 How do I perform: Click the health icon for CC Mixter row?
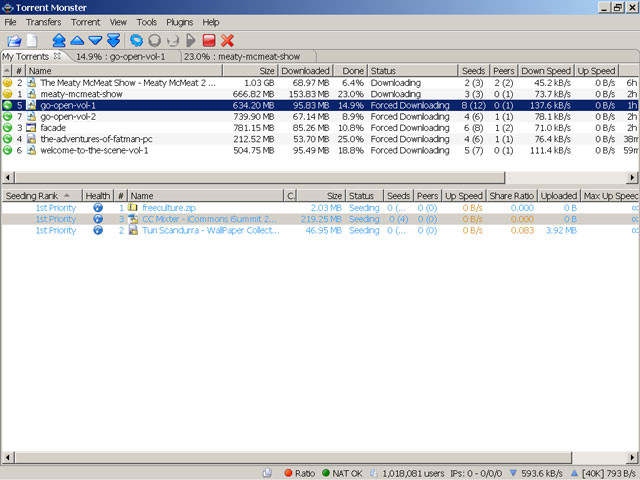pos(98,219)
